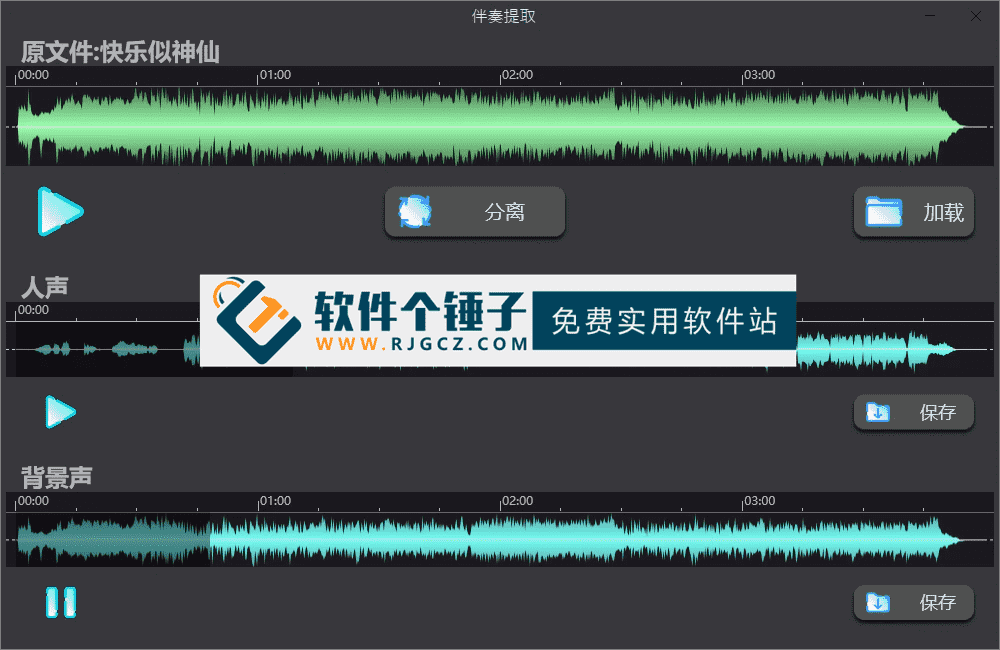Click the 01:00 marker on the background timeline
The width and height of the screenshot is (1000, 650).
275,500
